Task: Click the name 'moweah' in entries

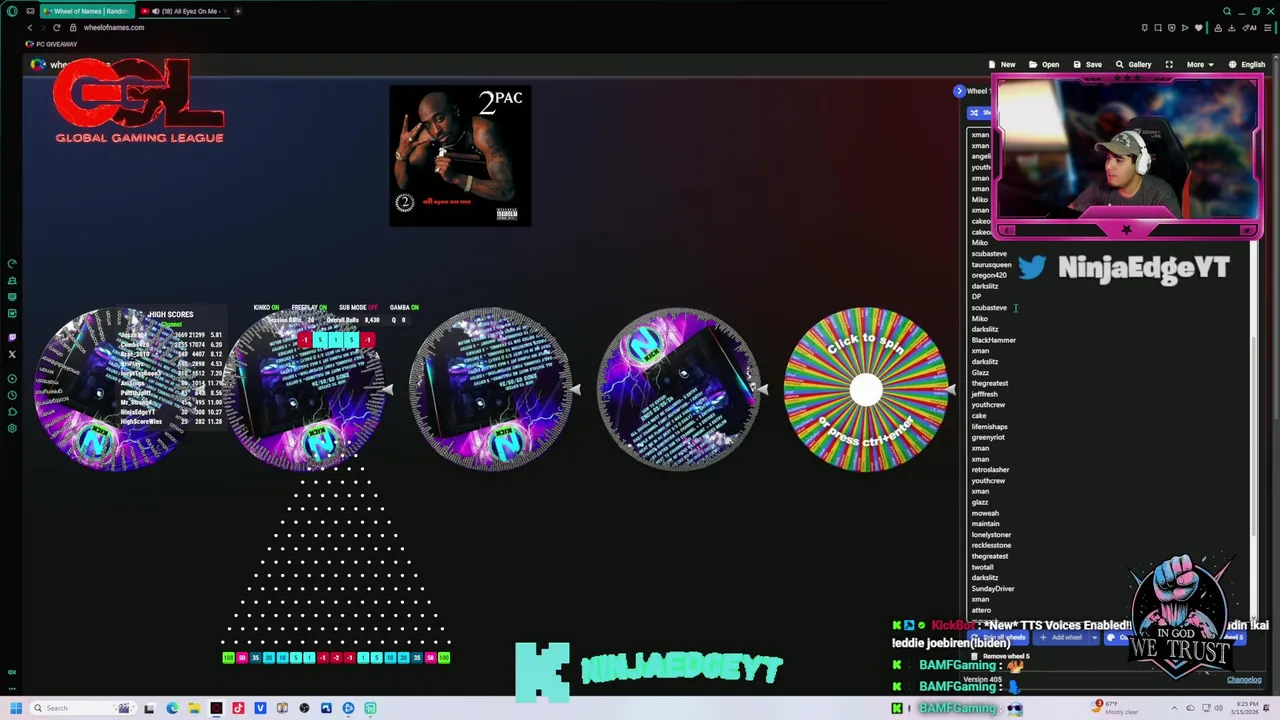Action: [985, 513]
